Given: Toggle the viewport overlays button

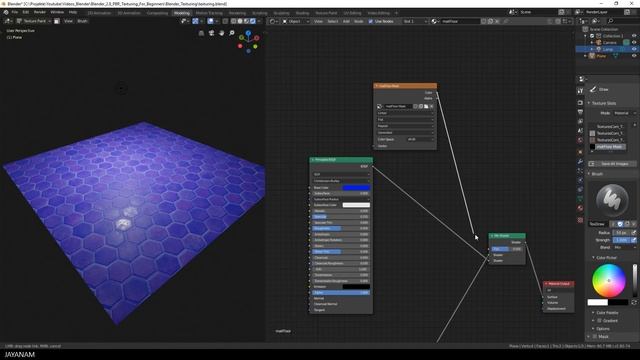Looking at the screenshot, I should [x=210, y=21].
